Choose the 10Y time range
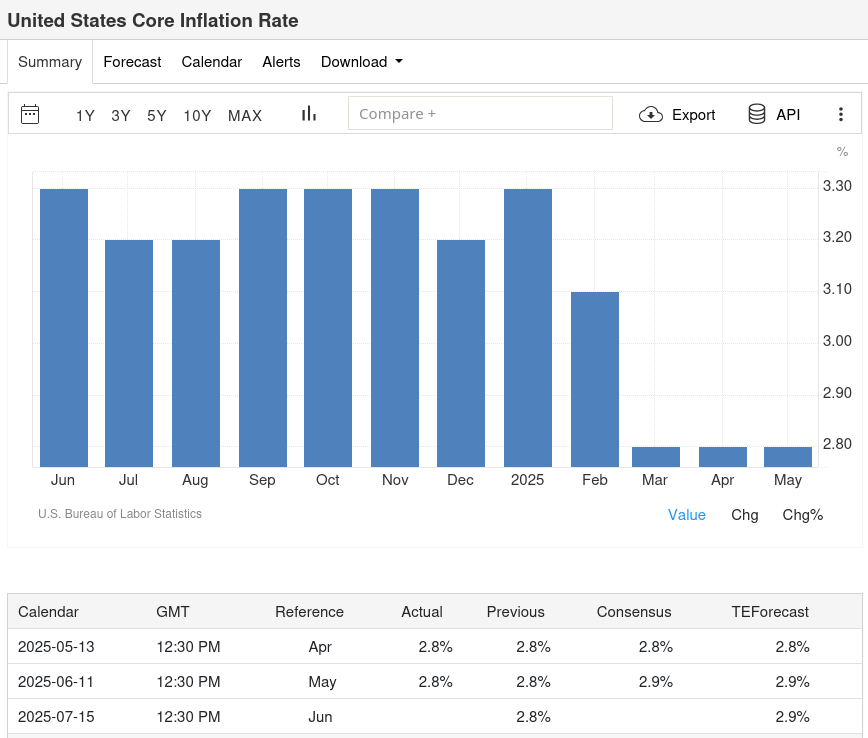Viewport: 868px width, 738px height. (x=197, y=116)
